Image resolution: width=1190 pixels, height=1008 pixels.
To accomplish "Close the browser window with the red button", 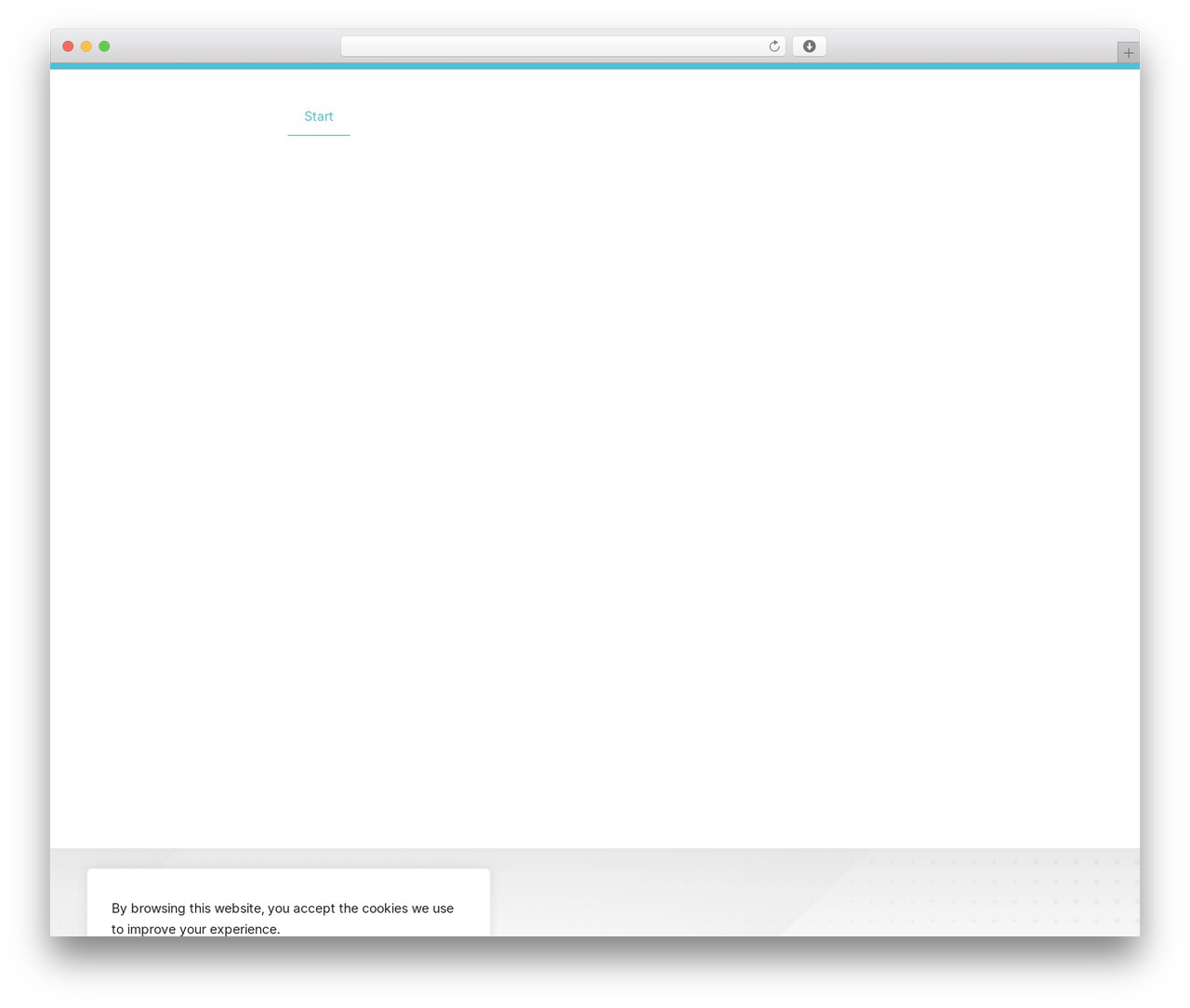I will click(68, 46).
